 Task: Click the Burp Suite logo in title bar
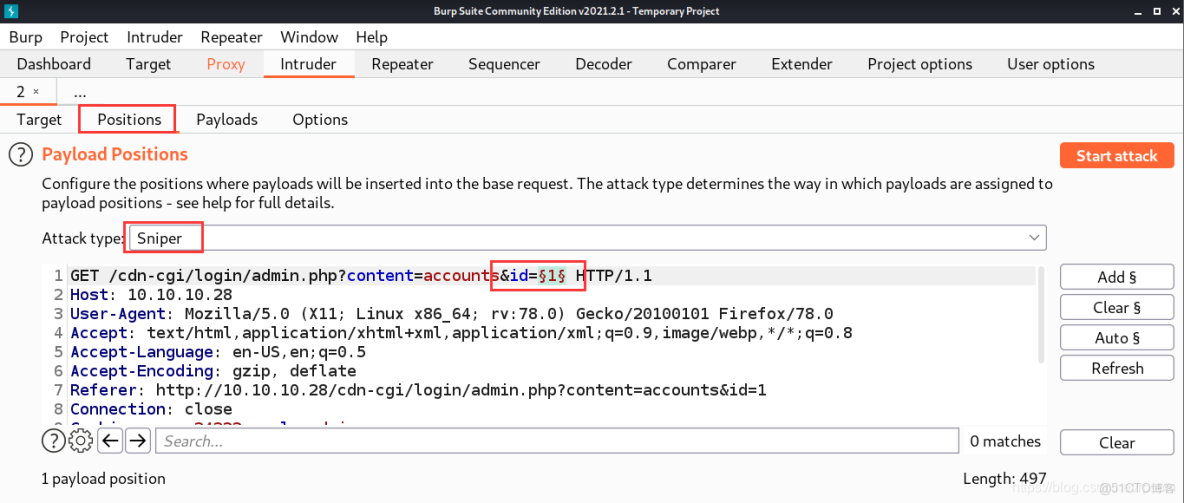[x=13, y=11]
